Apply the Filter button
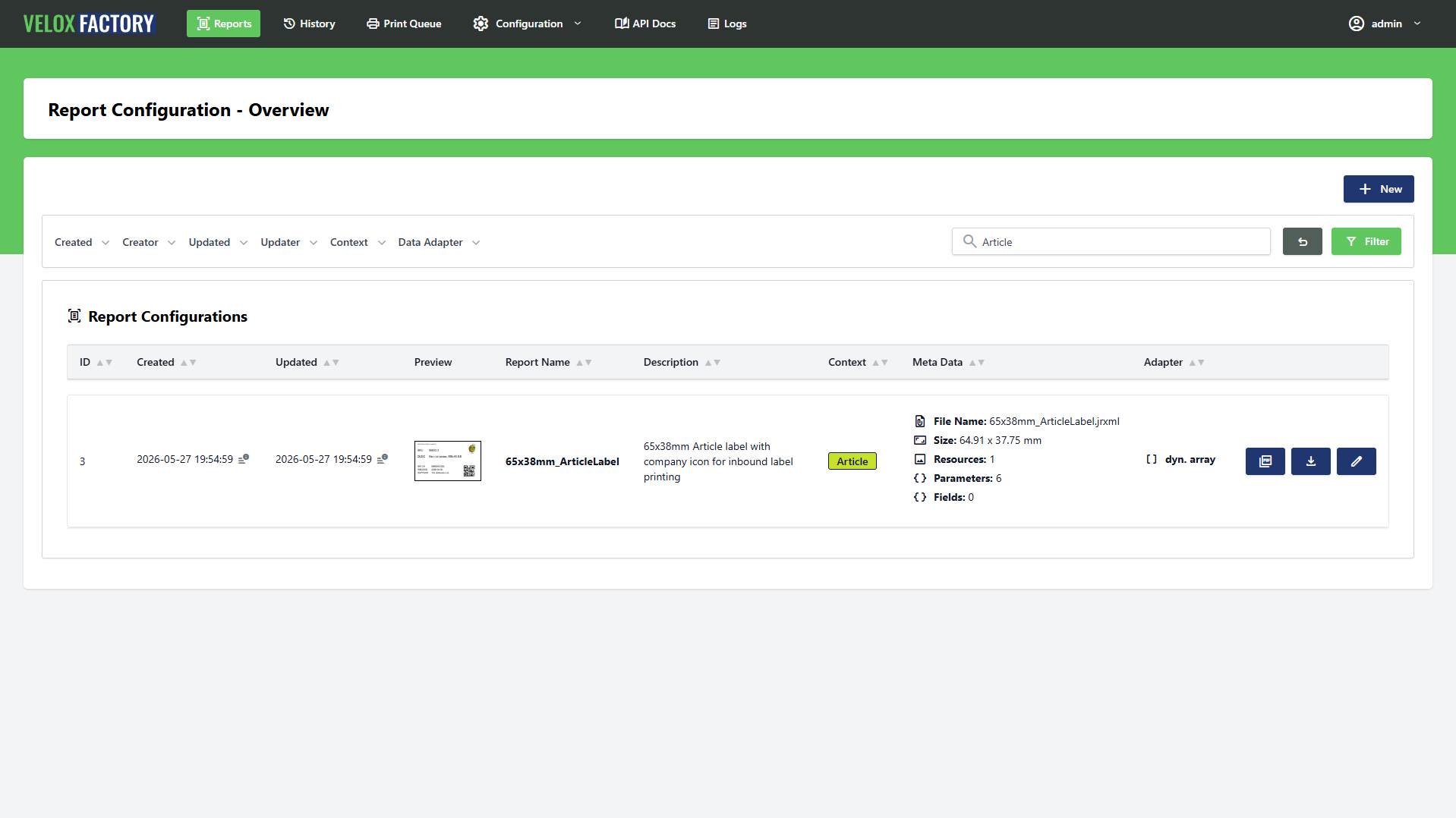This screenshot has width=1456, height=818. point(1366,241)
